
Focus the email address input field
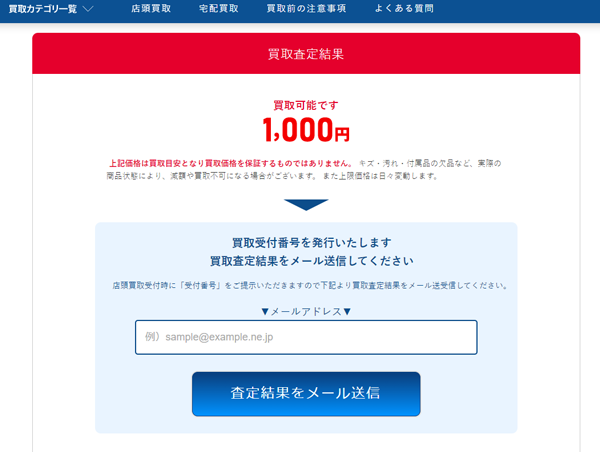(x=306, y=337)
